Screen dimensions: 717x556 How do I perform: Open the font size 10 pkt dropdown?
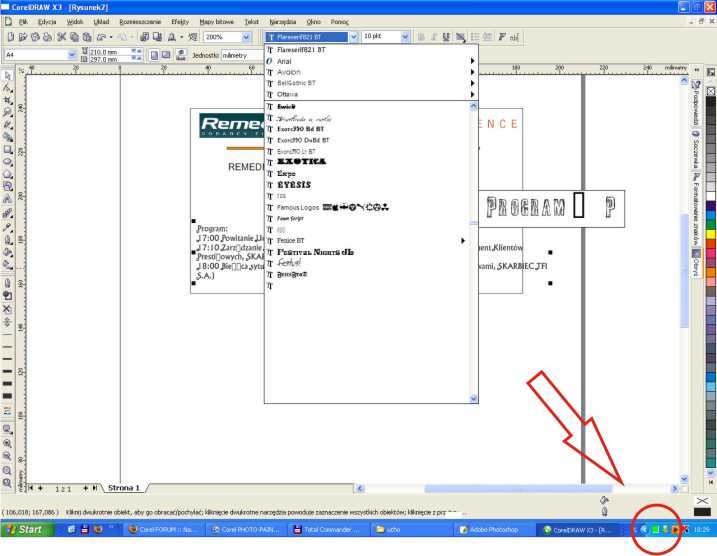(405, 37)
